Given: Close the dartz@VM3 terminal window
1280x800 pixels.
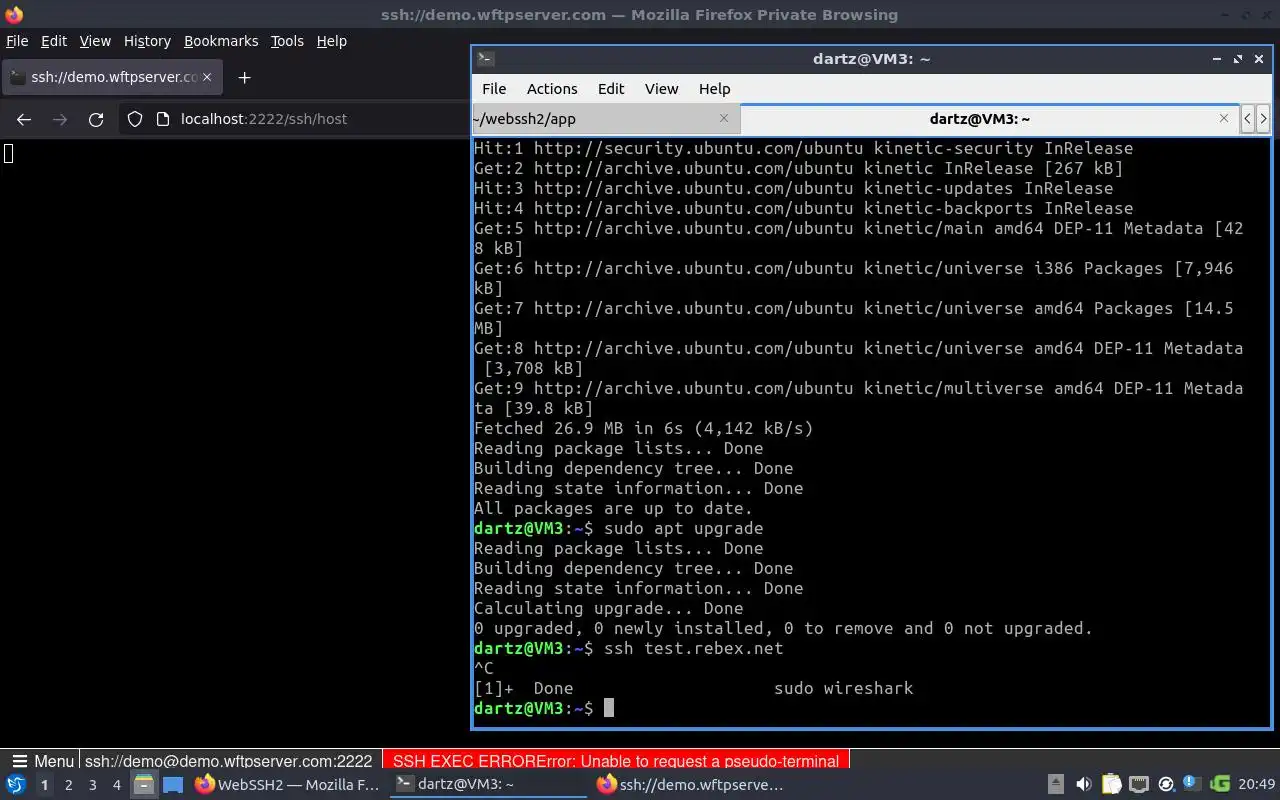Looking at the screenshot, I should (x=1259, y=59).
